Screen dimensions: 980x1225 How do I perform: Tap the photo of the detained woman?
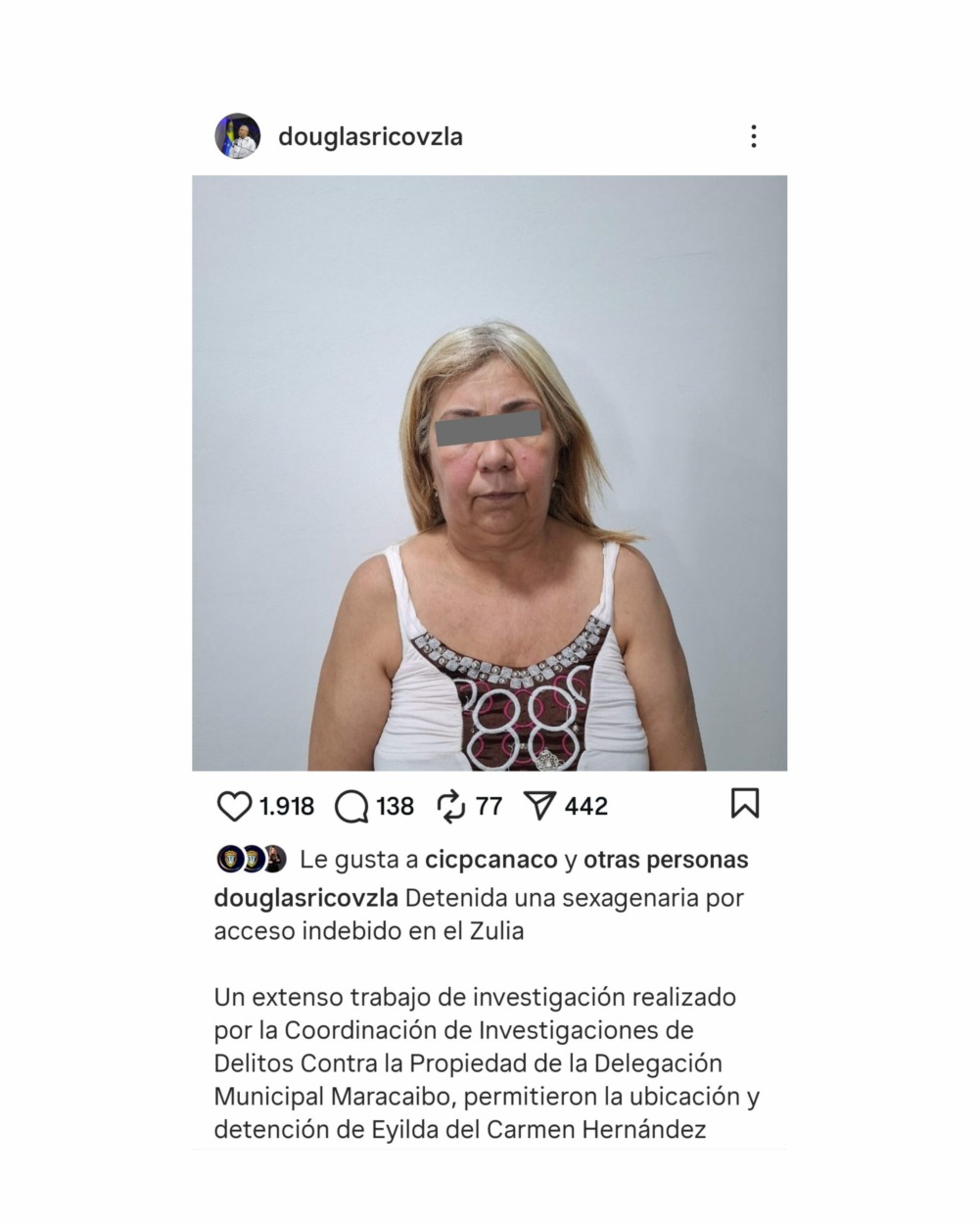[490, 473]
